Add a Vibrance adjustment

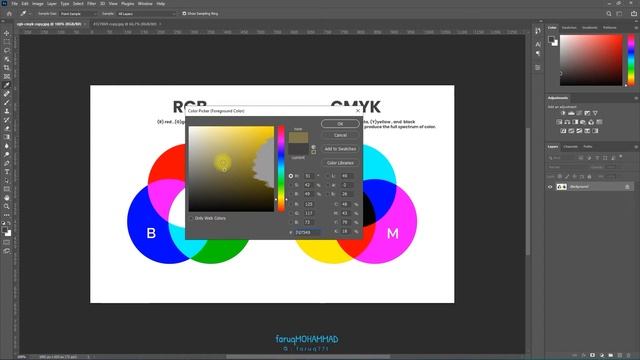(595, 113)
